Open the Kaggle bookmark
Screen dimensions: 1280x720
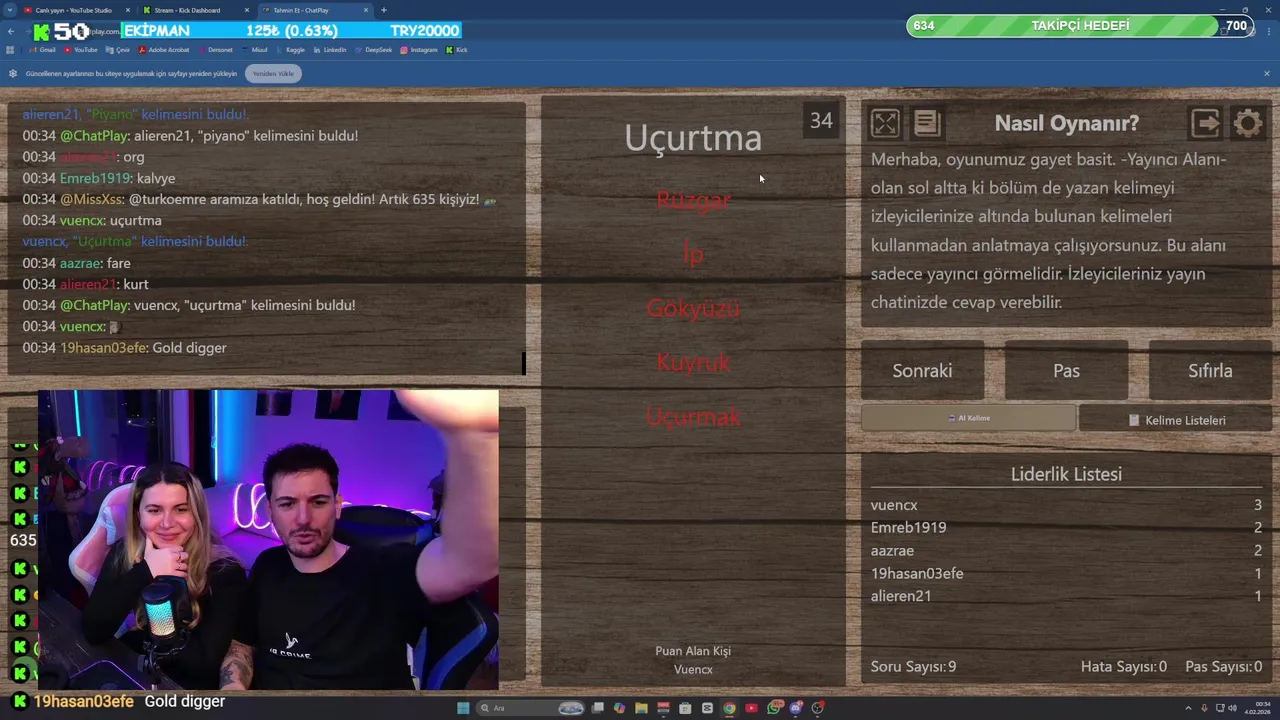[x=290, y=50]
